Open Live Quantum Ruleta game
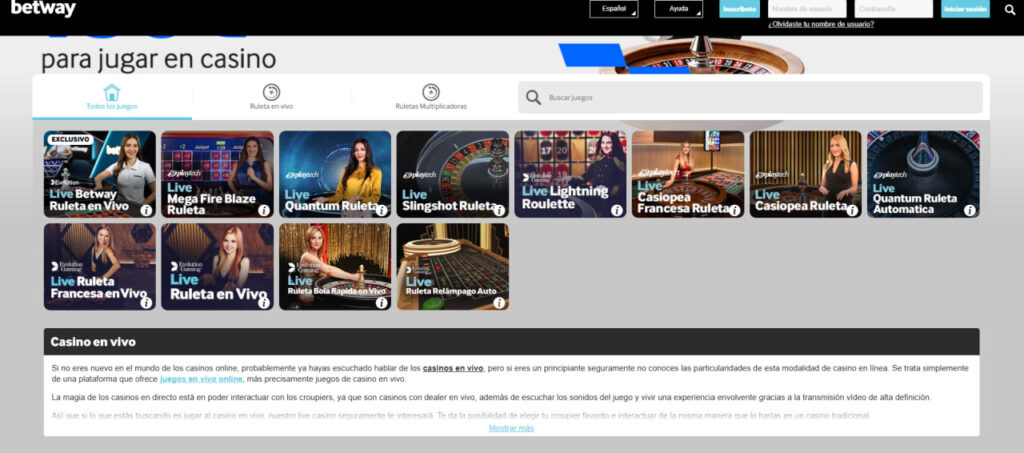The image size is (1024, 453). tap(335, 174)
